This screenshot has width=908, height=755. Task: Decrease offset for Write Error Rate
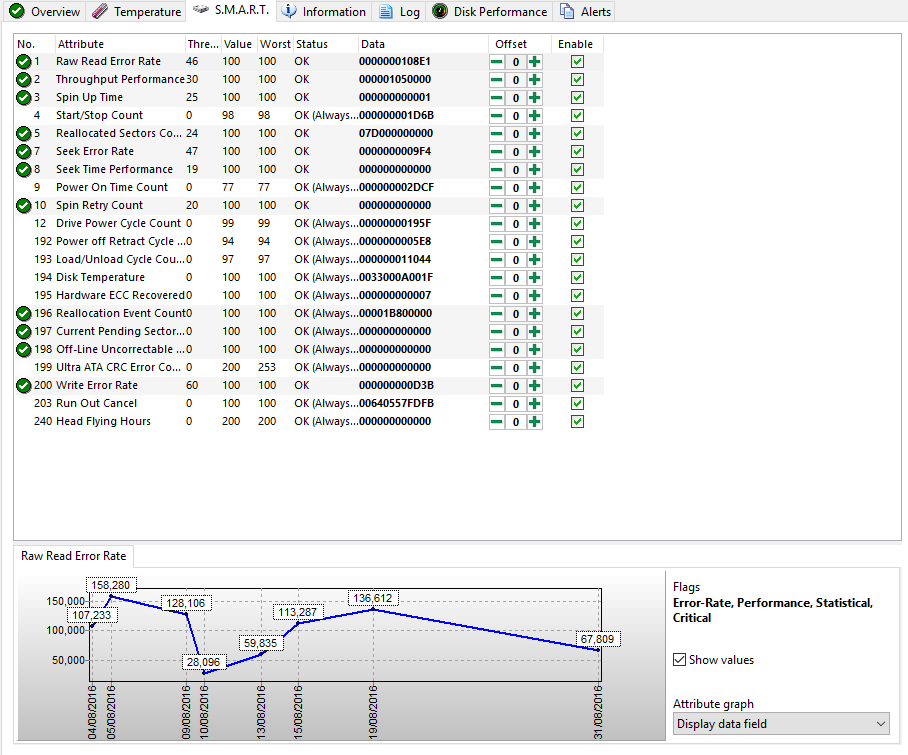tap(497, 386)
